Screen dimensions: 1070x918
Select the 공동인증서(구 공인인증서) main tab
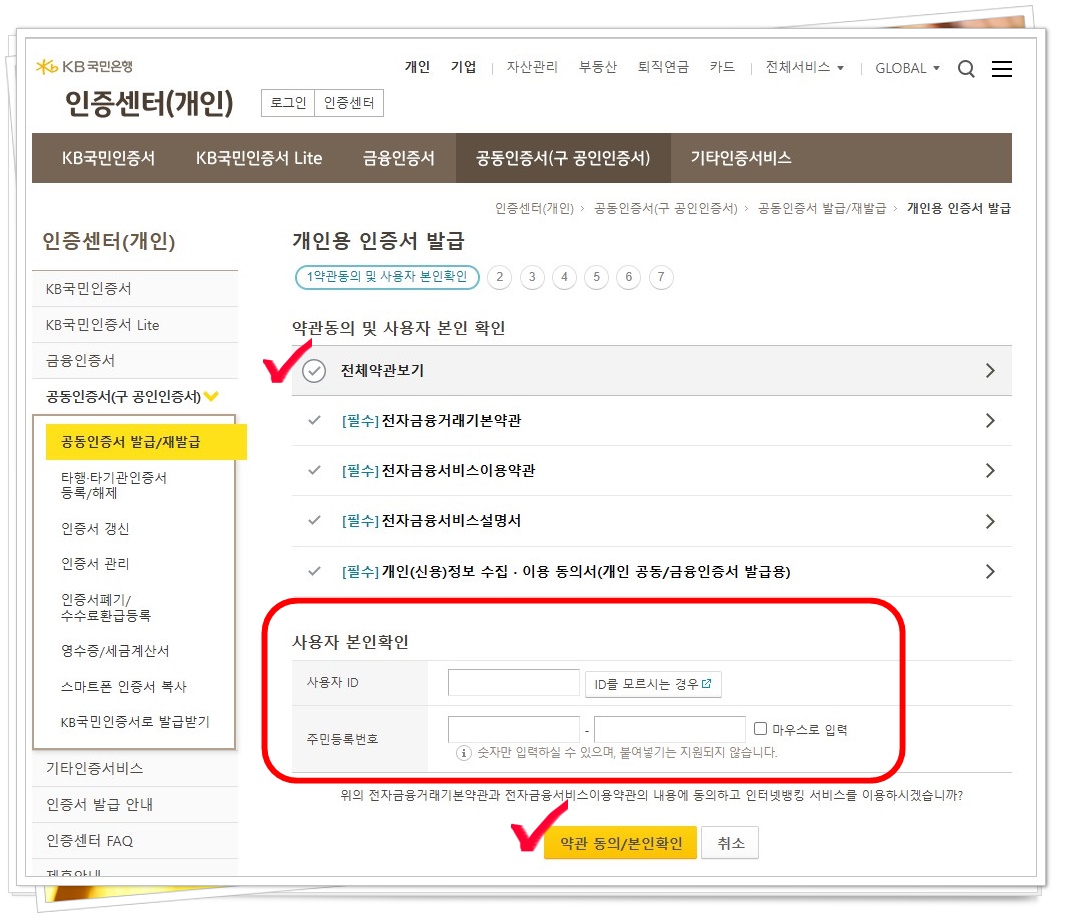coord(563,158)
